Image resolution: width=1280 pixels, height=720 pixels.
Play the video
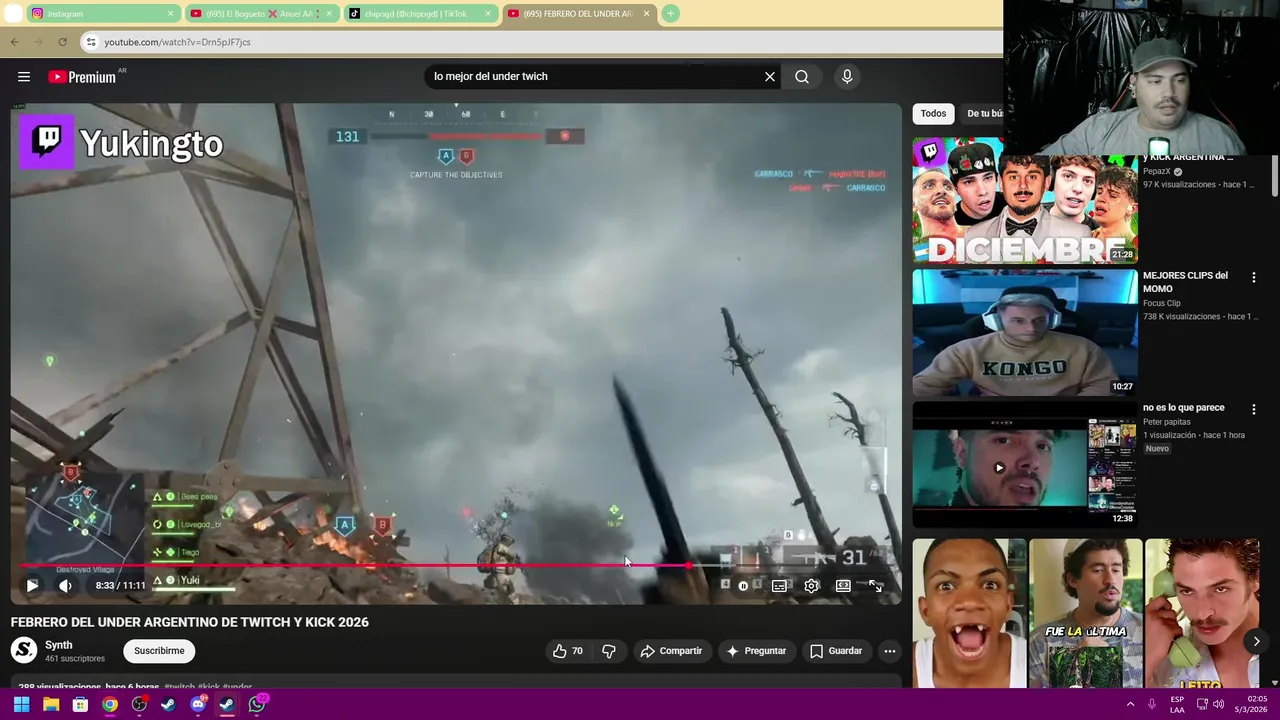tap(32, 586)
